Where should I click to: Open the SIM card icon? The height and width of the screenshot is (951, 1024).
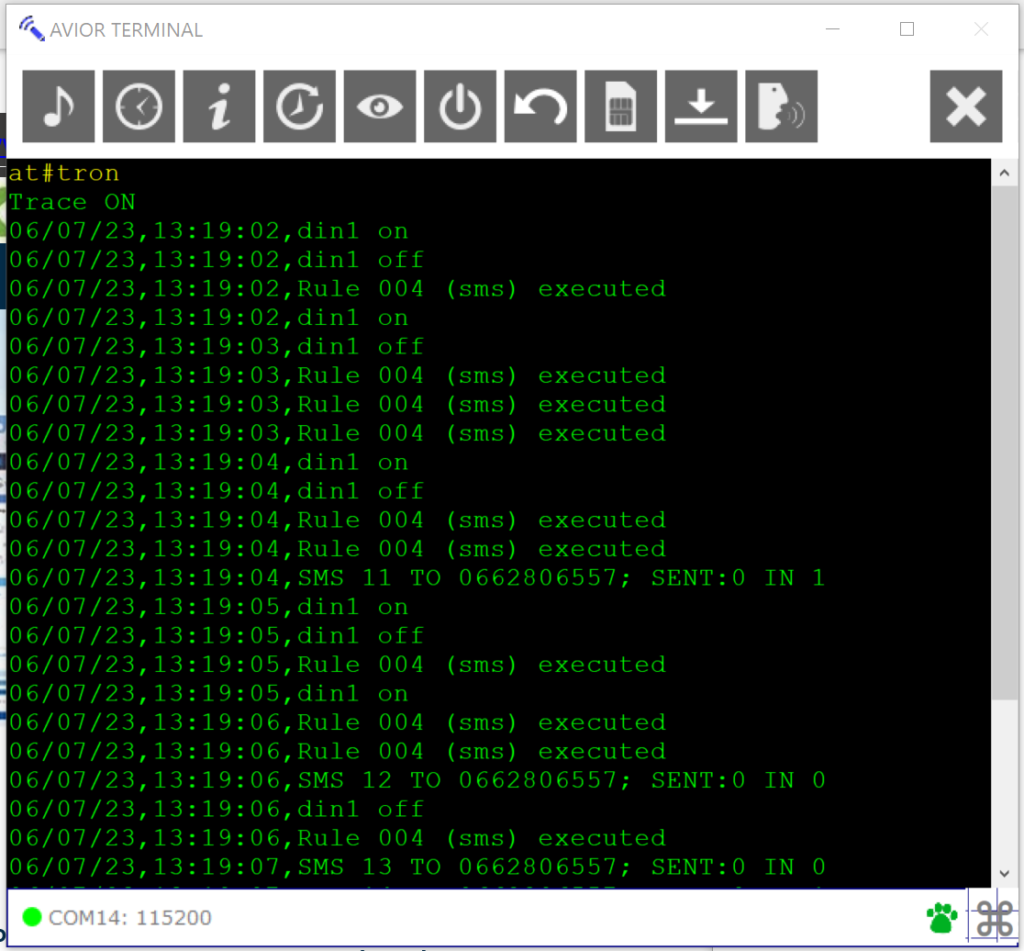(621, 107)
